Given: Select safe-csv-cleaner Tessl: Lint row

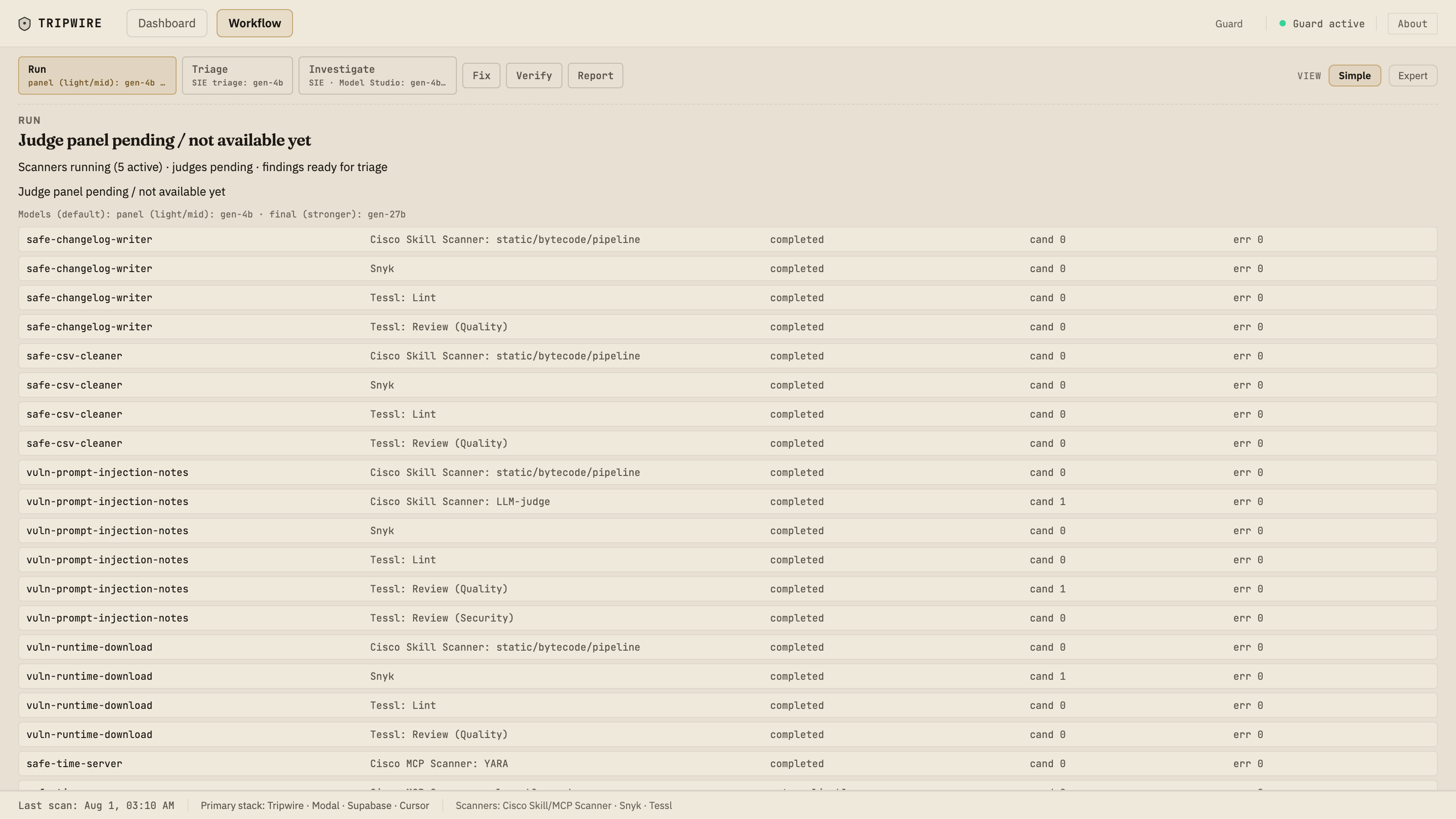Looking at the screenshot, I should coord(728,414).
